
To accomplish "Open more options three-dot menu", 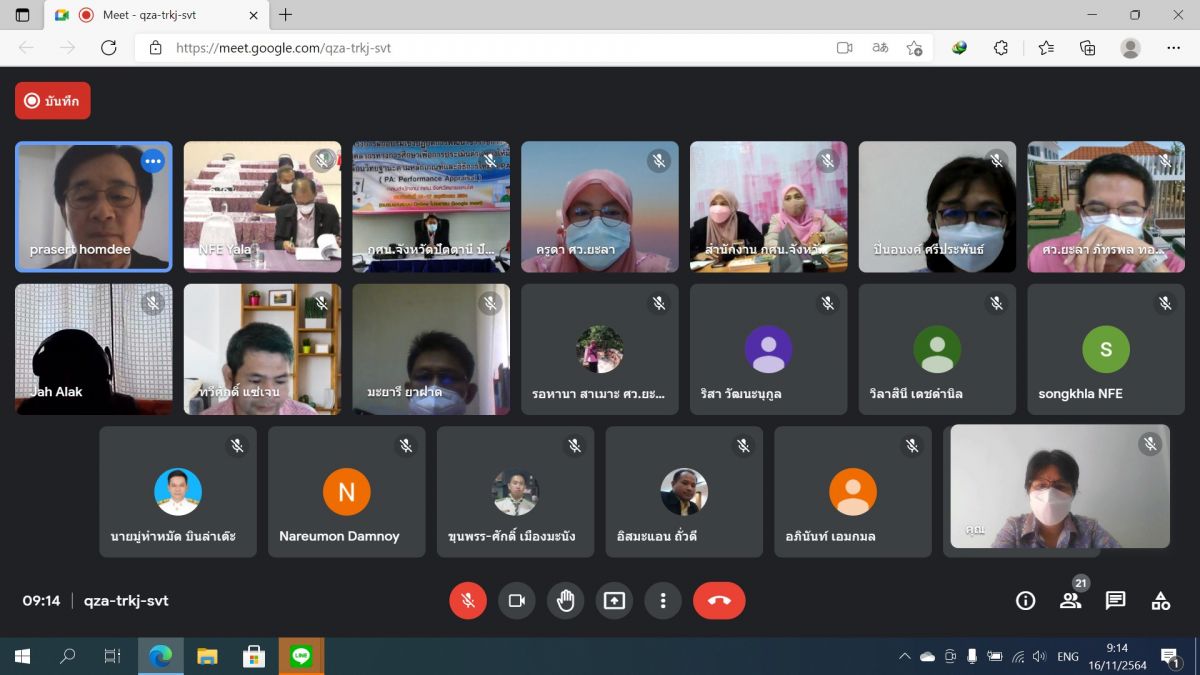I will 662,600.
